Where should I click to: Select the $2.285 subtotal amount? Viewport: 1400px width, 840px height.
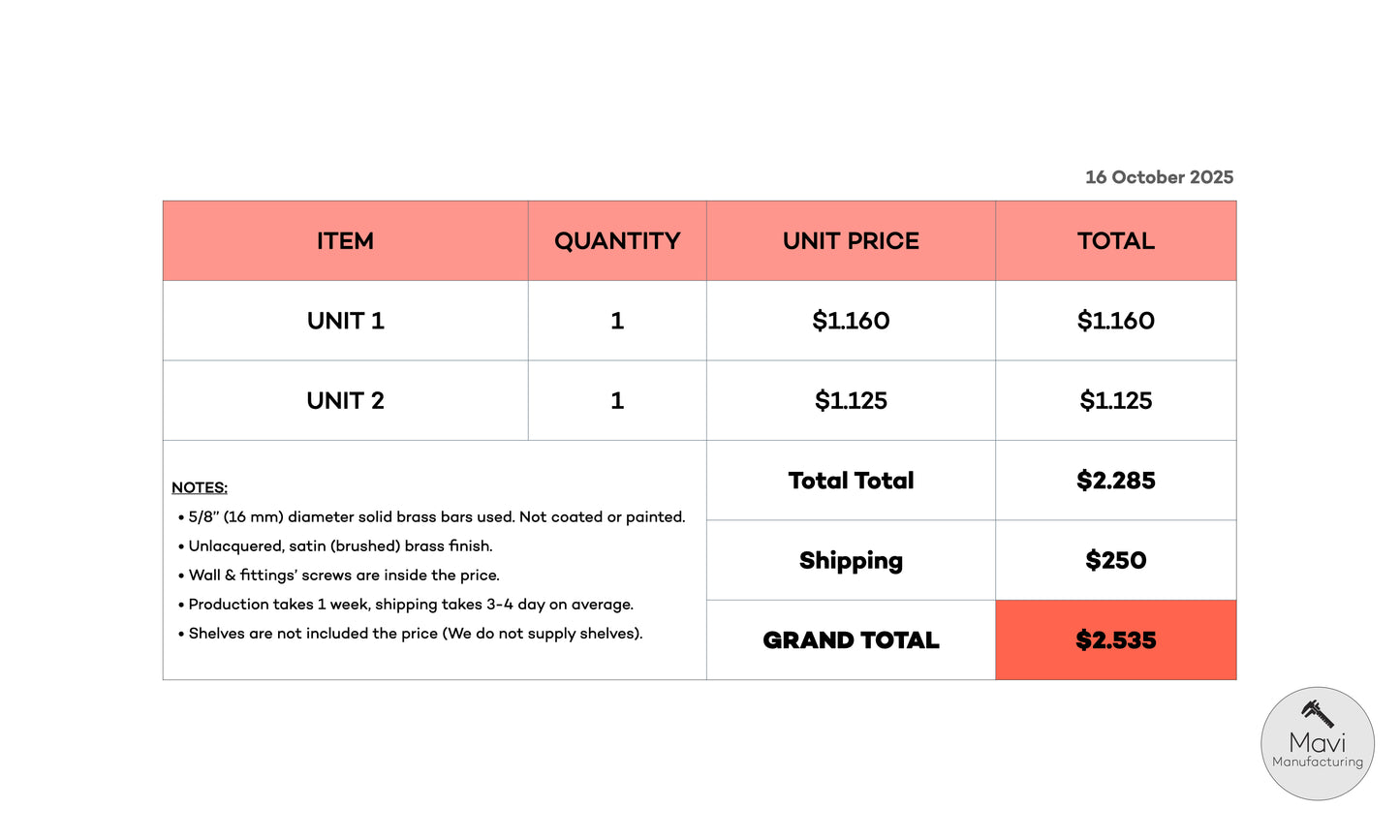pyautogui.click(x=1115, y=481)
